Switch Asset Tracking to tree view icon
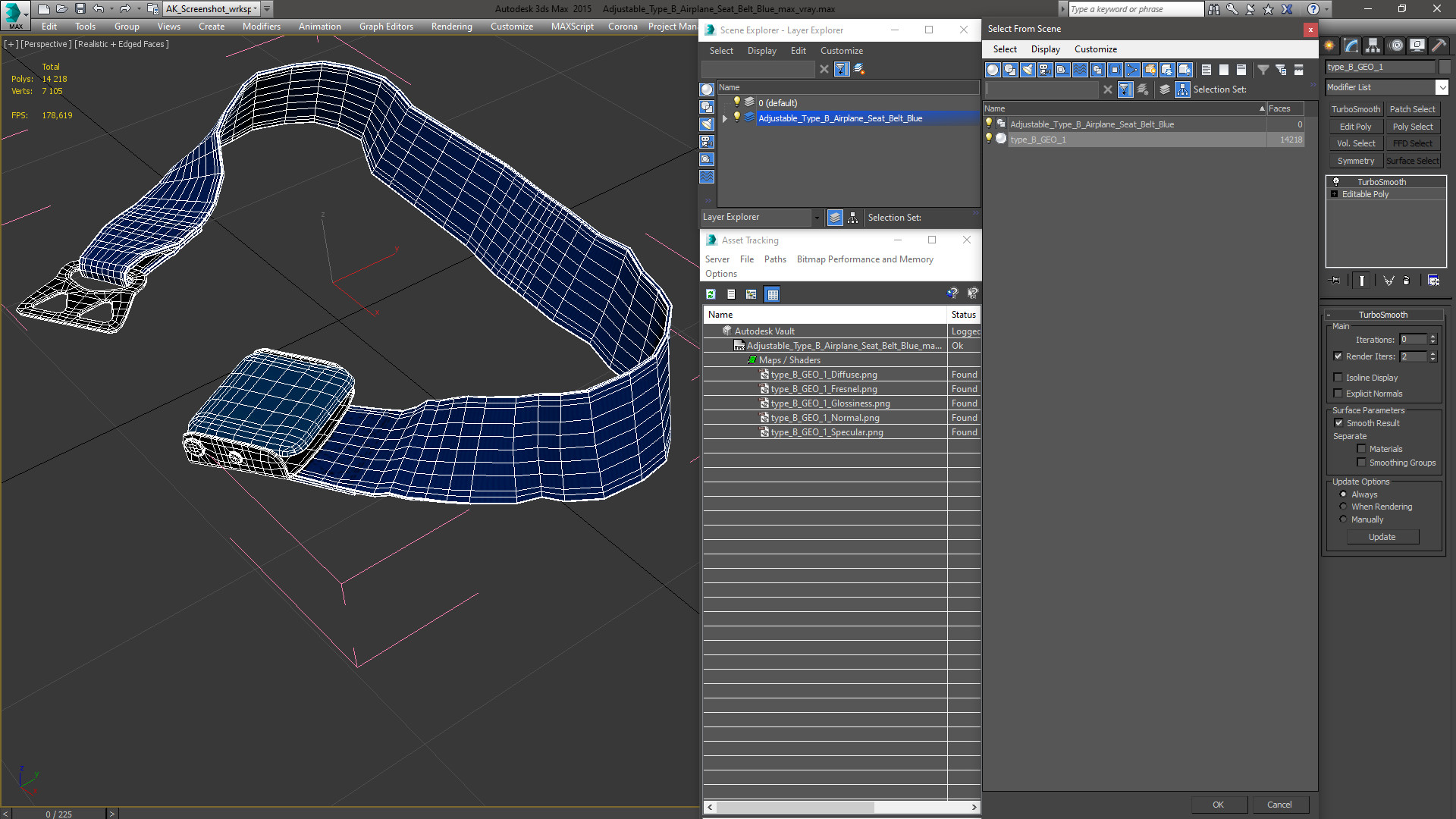 pyautogui.click(x=752, y=294)
